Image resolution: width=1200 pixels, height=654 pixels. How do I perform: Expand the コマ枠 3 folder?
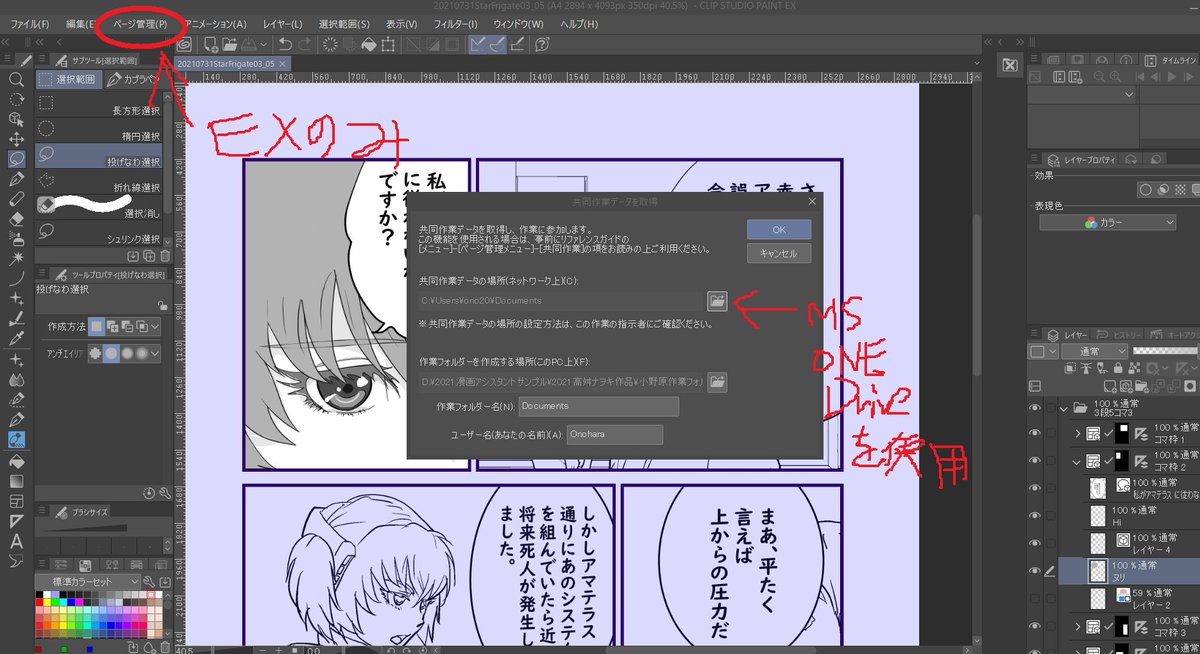[1077, 627]
